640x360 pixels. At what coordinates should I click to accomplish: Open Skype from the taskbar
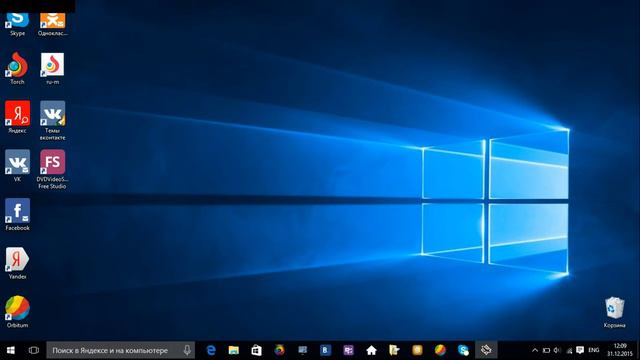463,350
